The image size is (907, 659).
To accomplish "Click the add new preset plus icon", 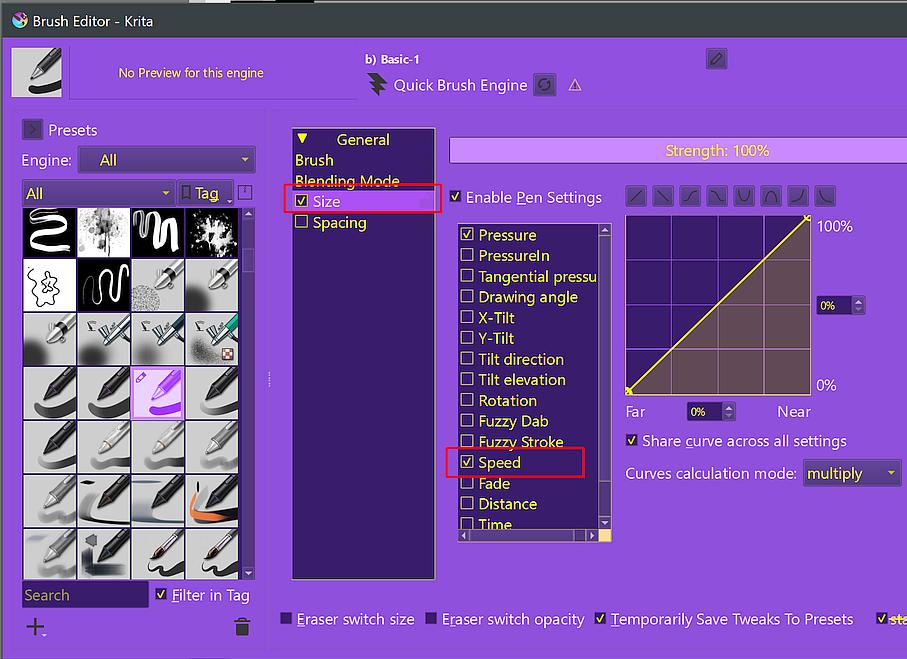I will [36, 627].
